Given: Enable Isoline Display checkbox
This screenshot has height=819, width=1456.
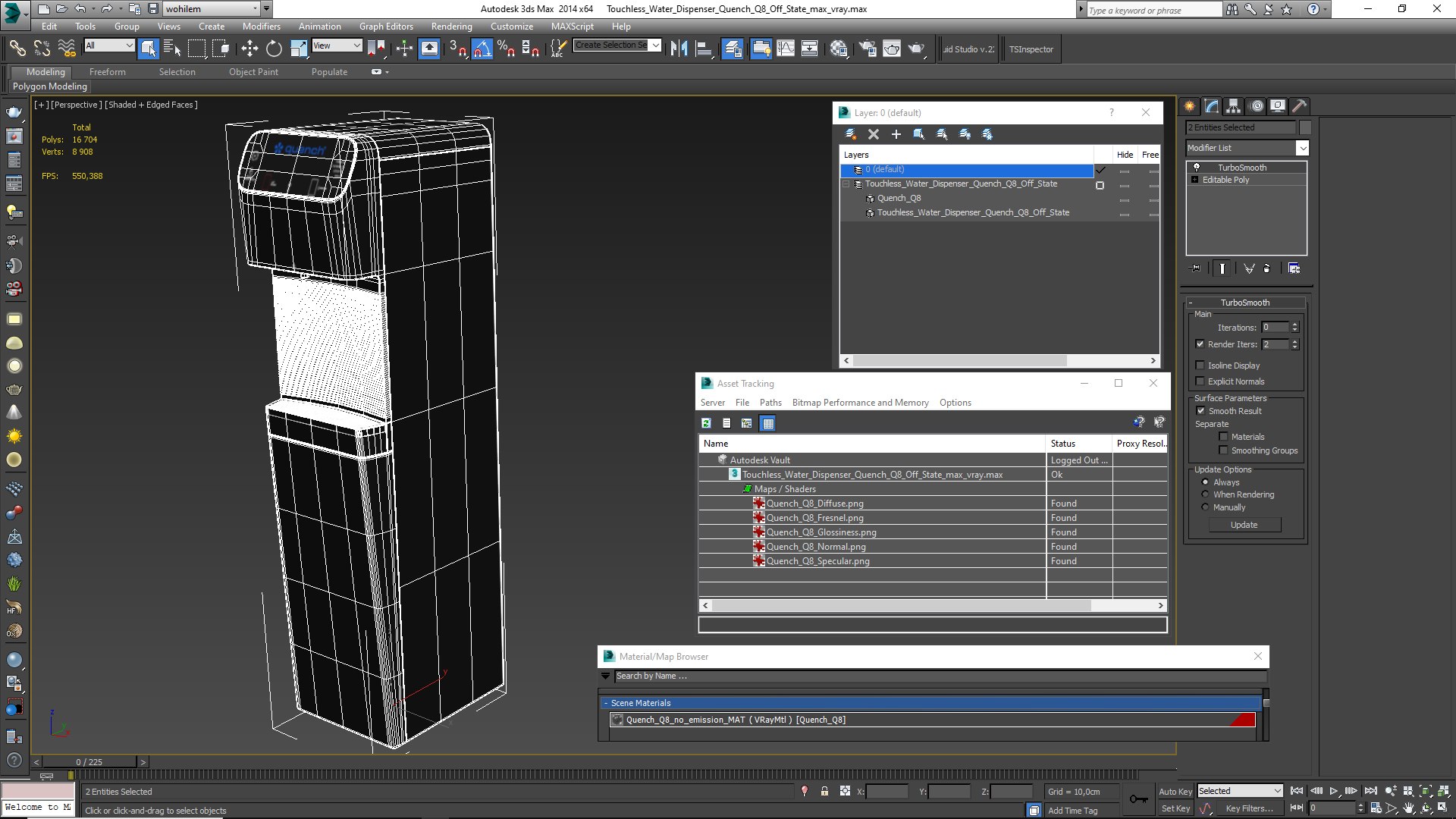Looking at the screenshot, I should (1200, 366).
